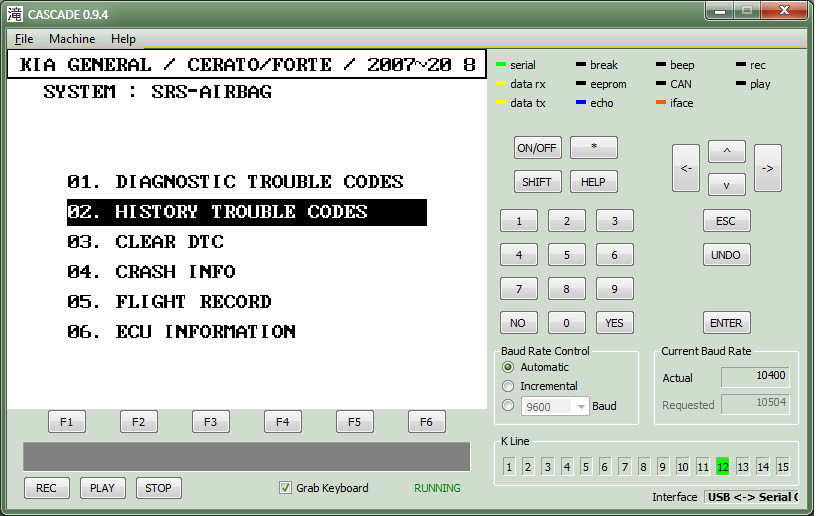This screenshot has height=516, width=819.
Task: Click the Actual baud rate field
Action: click(x=755, y=377)
